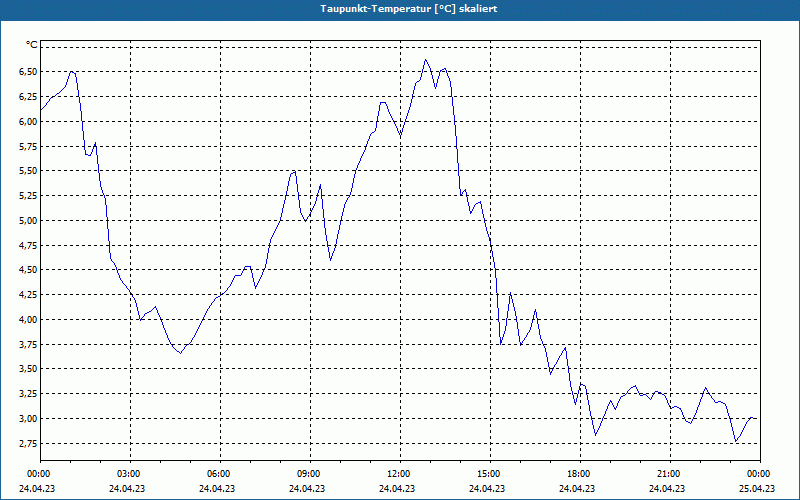The width and height of the screenshot is (800, 500).
Task: Click the 6,50 y-axis label
Action: 28,71
